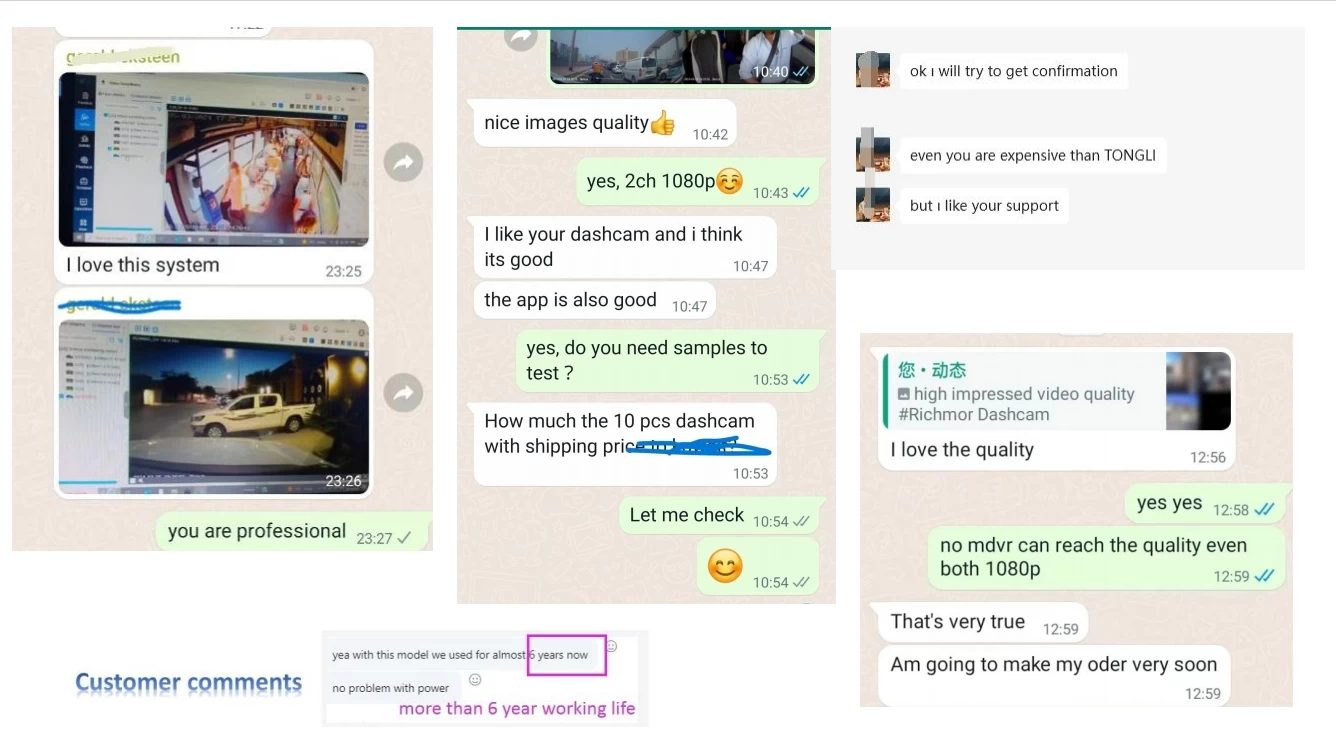Click avatar beside ok i will try message
The image size is (1336, 742).
[873, 70]
